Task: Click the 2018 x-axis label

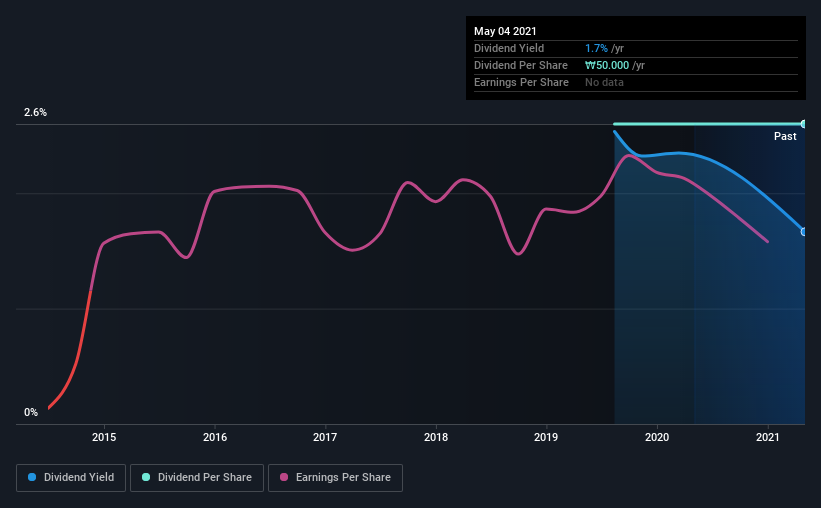Action: [x=436, y=437]
